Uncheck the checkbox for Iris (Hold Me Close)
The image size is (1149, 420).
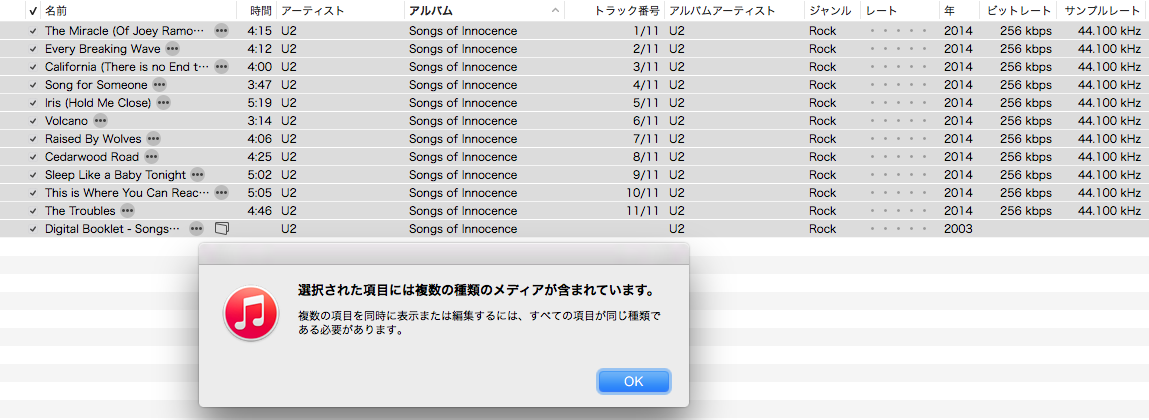[33, 103]
